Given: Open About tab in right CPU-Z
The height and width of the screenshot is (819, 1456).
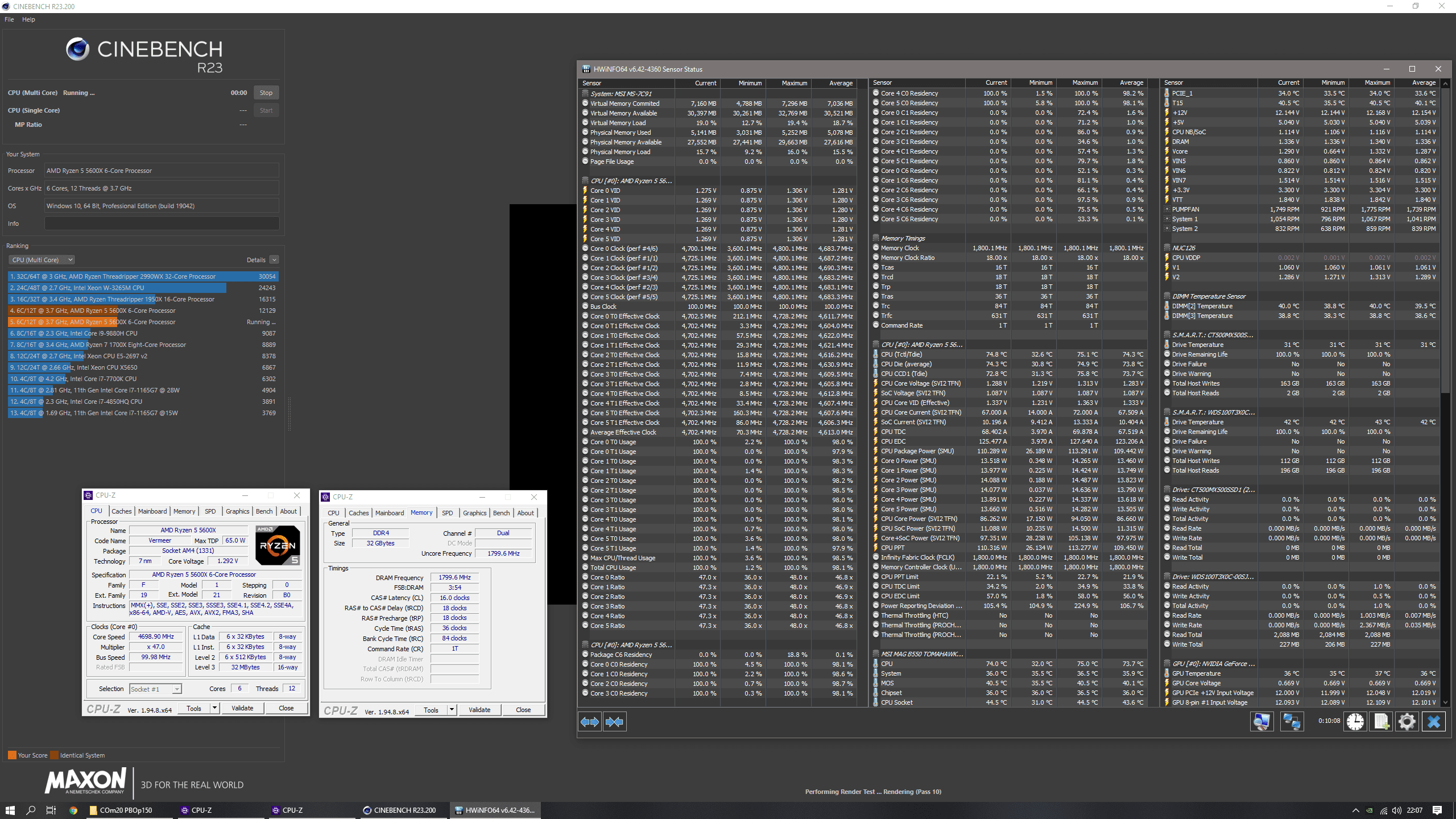Looking at the screenshot, I should (526, 513).
